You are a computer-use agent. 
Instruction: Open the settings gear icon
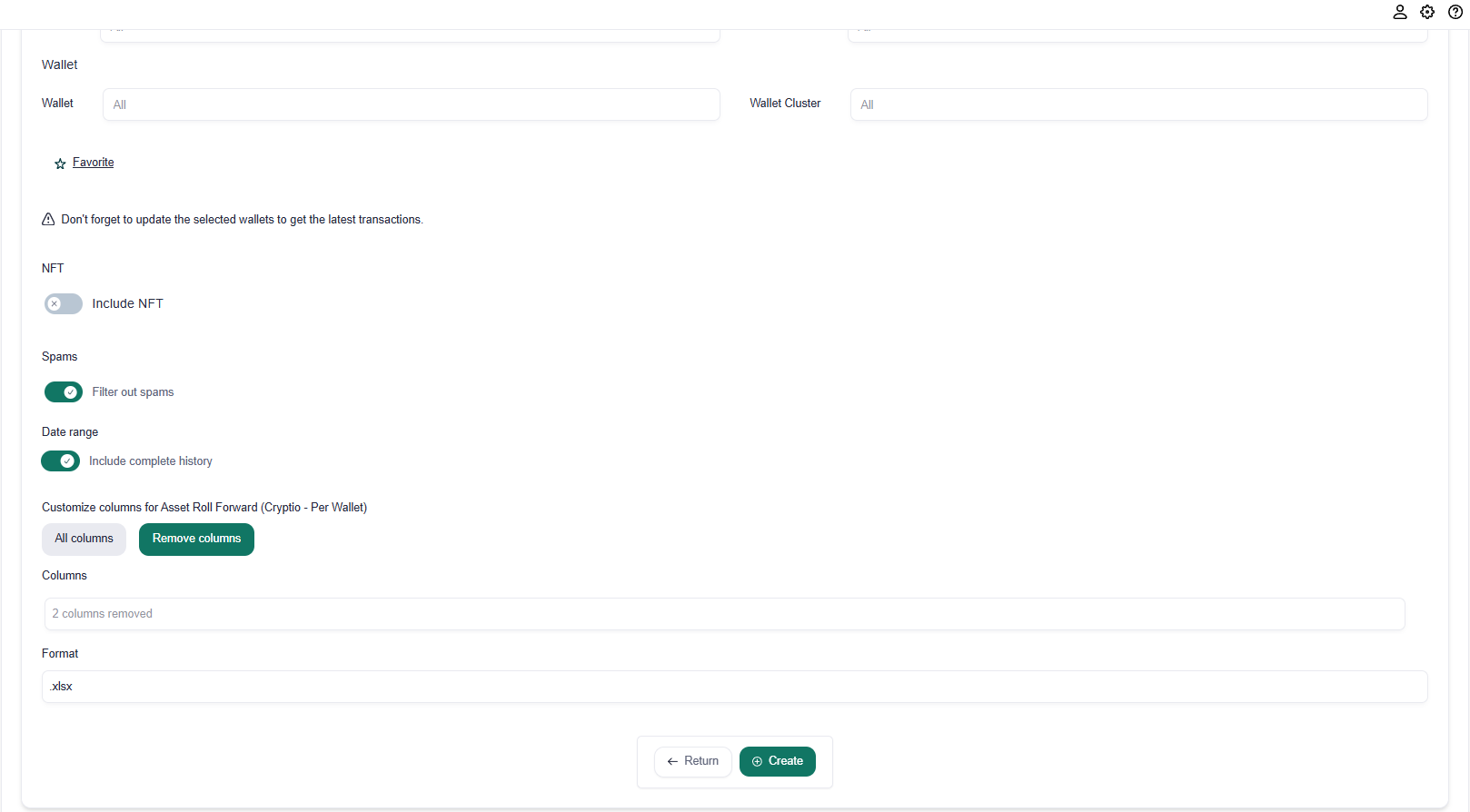(x=1427, y=12)
